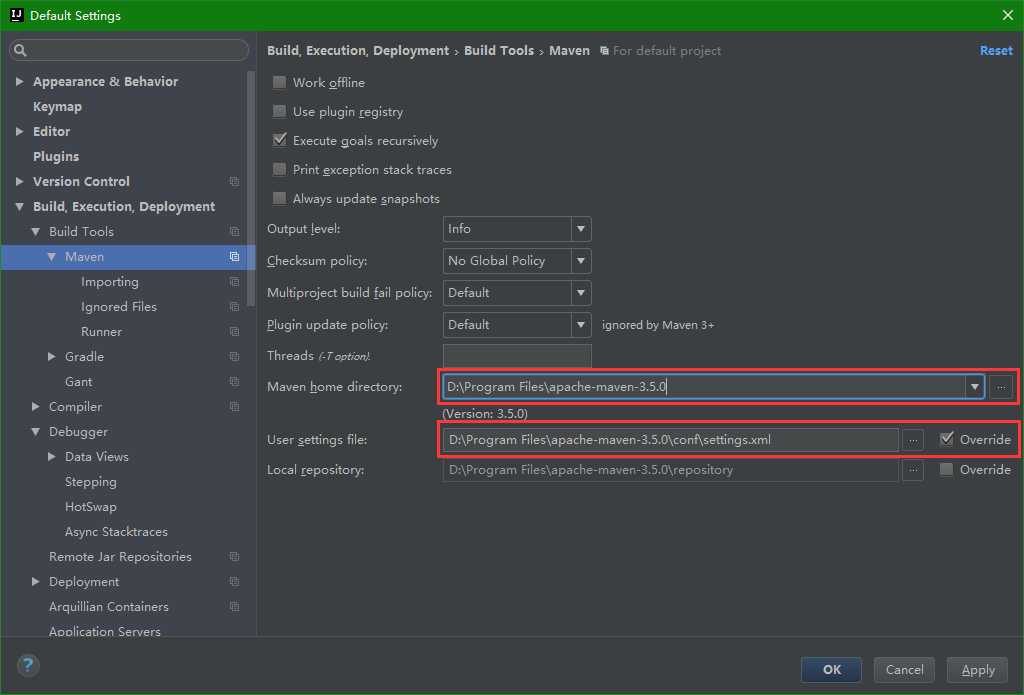Click project-level icon next to Arquillian Containers
This screenshot has width=1024, height=695.
click(x=234, y=607)
